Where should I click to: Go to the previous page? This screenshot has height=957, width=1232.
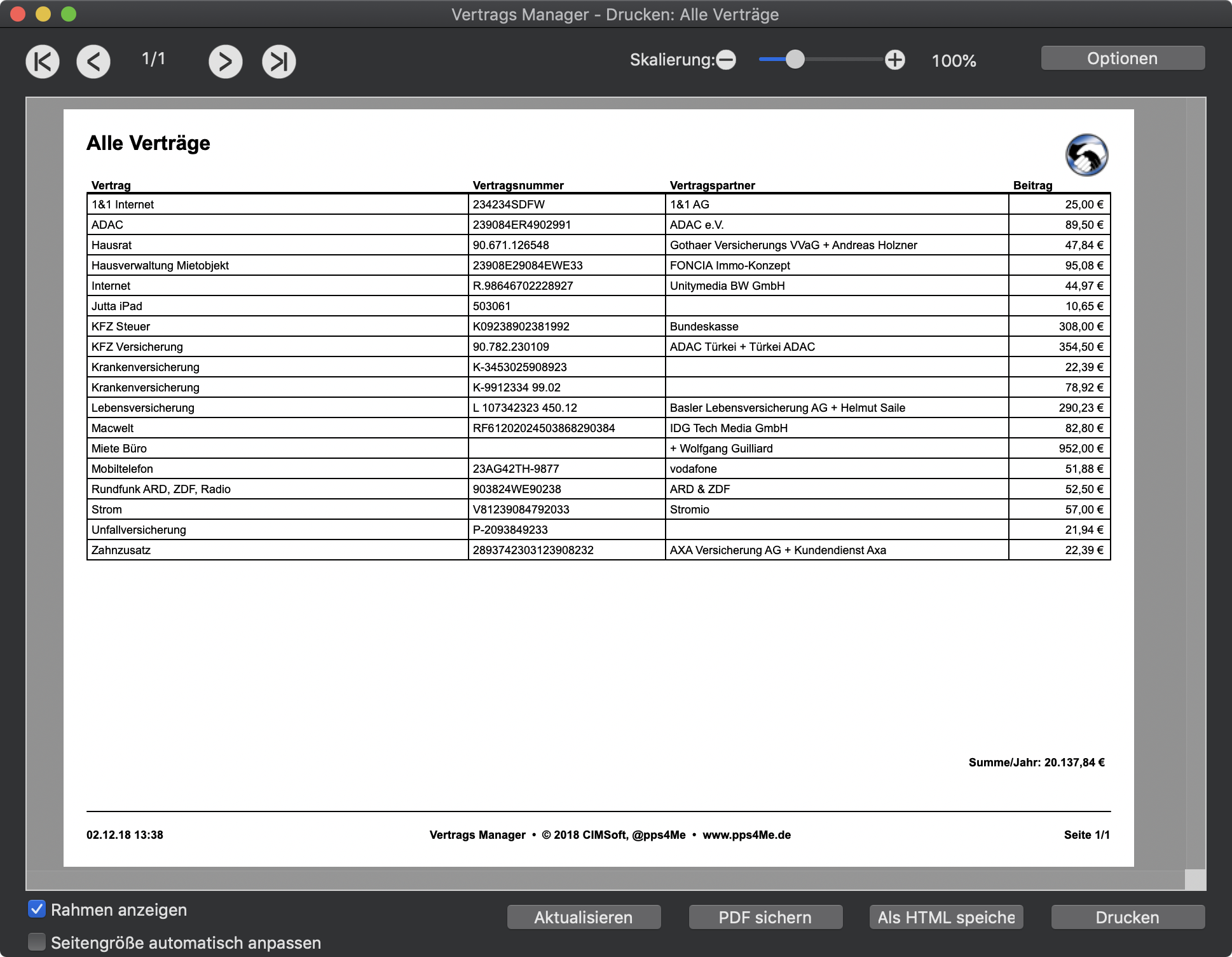93,62
